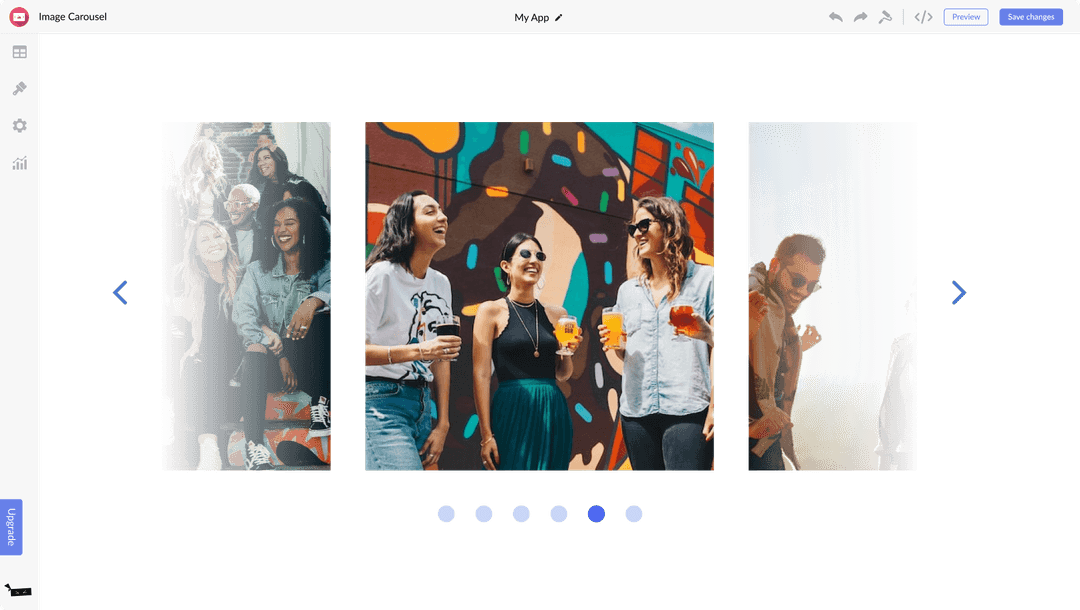Viewport: 1080px width, 610px height.
Task: Click the Preview button
Action: click(x=965, y=17)
